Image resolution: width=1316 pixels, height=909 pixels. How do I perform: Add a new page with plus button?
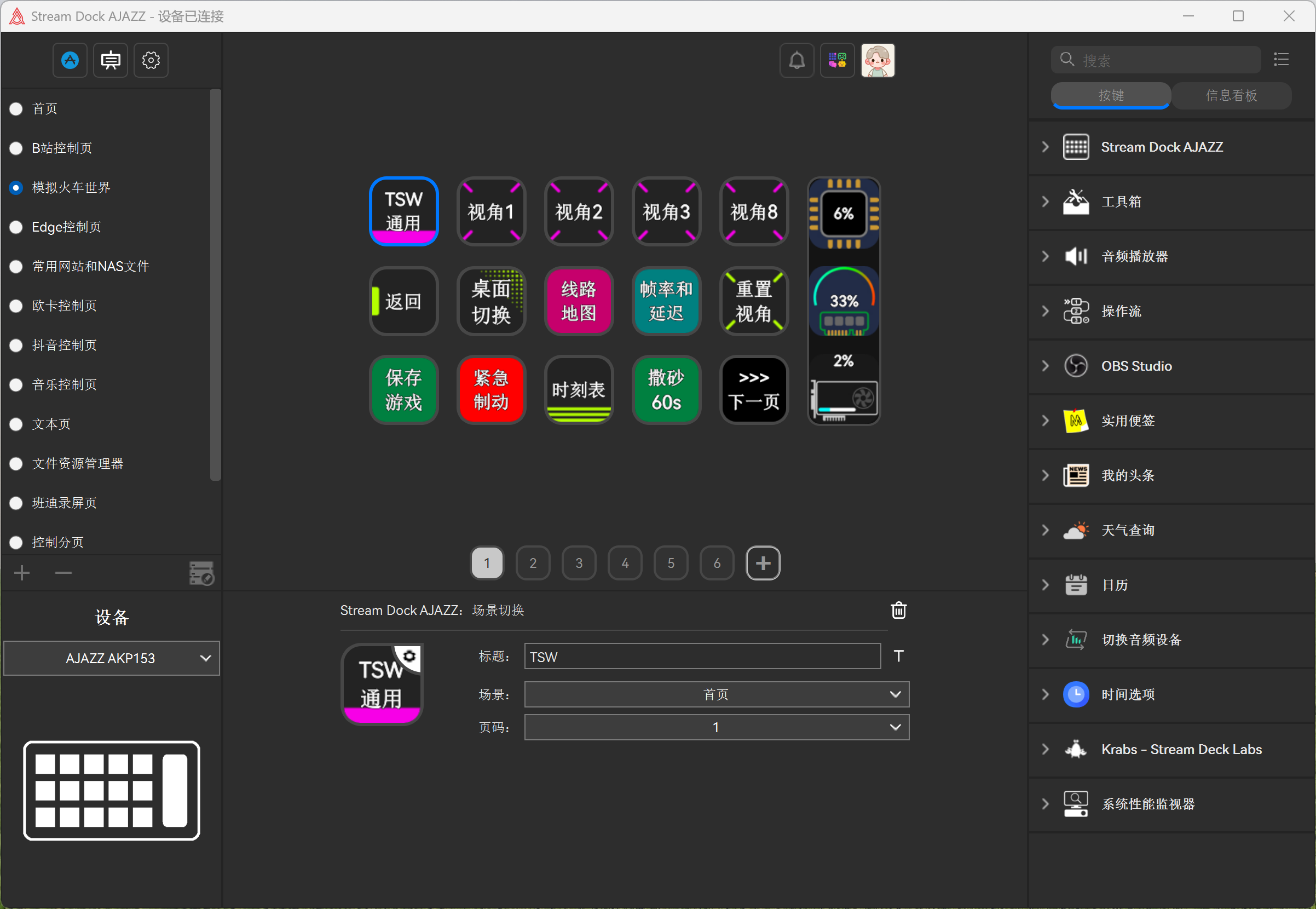coord(763,563)
